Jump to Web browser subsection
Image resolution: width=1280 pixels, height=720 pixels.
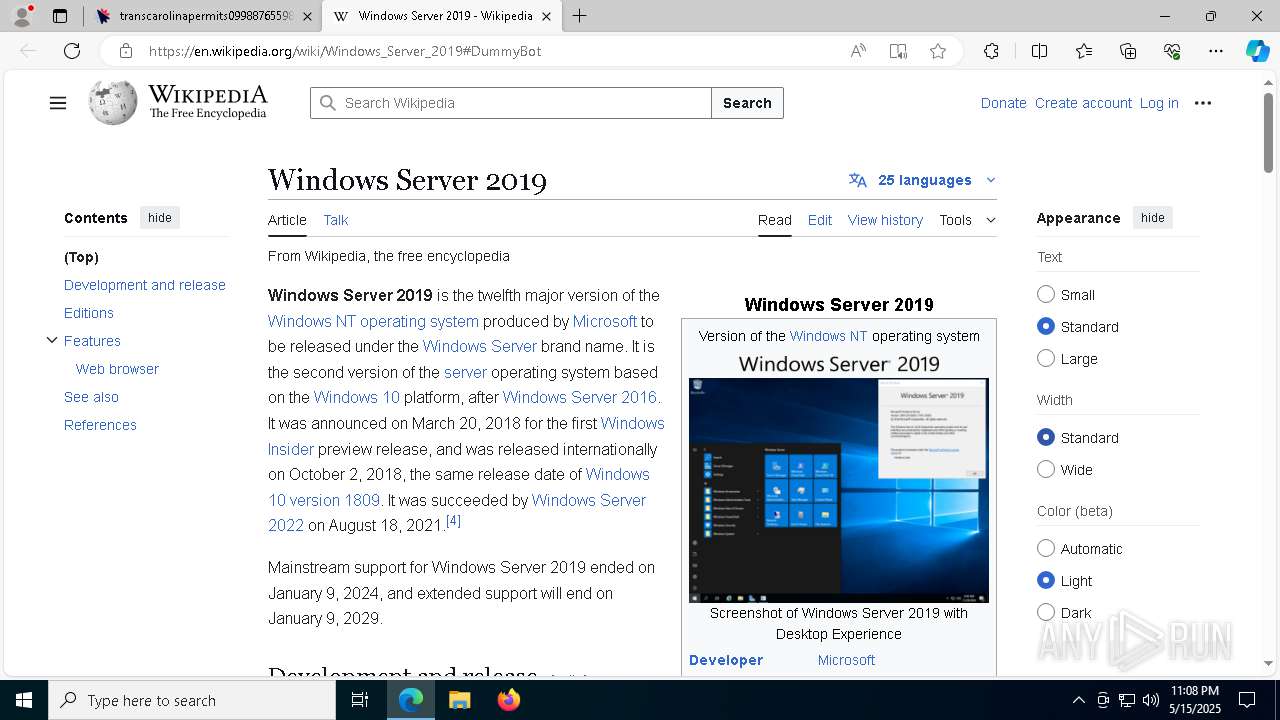tap(117, 369)
